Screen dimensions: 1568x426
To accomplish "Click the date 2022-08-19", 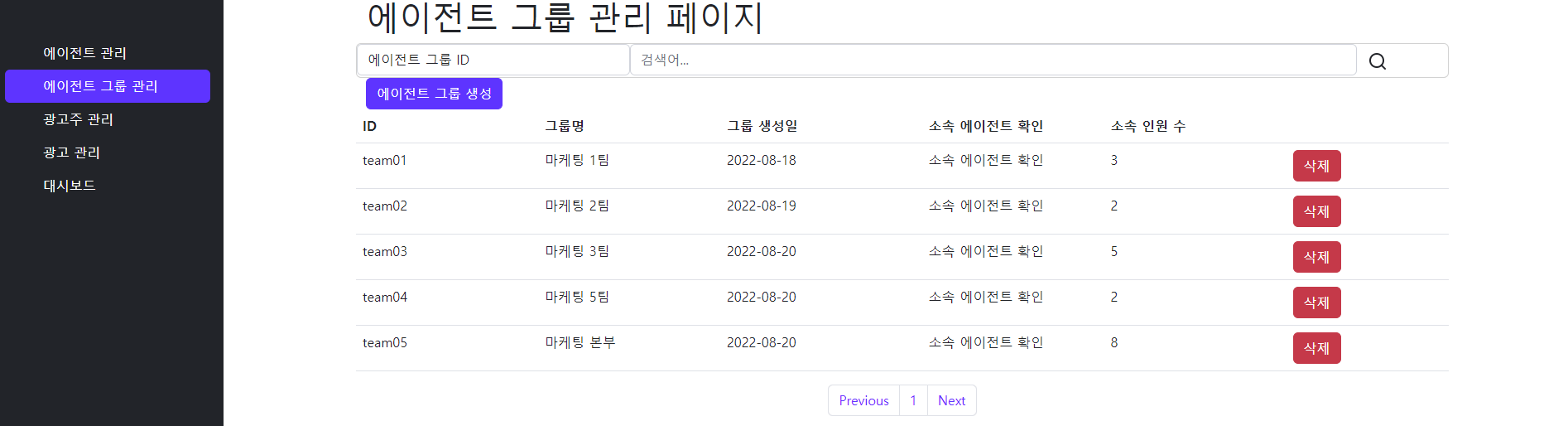I will tap(762, 206).
